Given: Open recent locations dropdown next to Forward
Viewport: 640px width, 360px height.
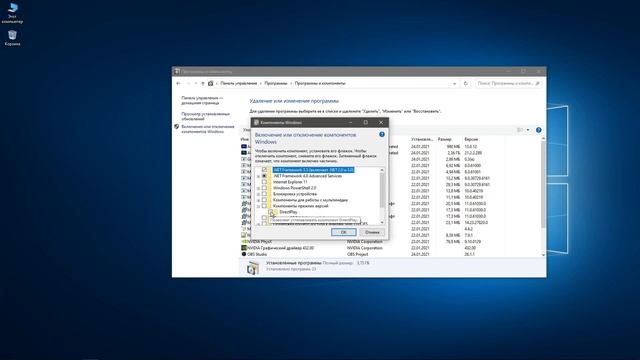Looking at the screenshot, I should [196, 83].
